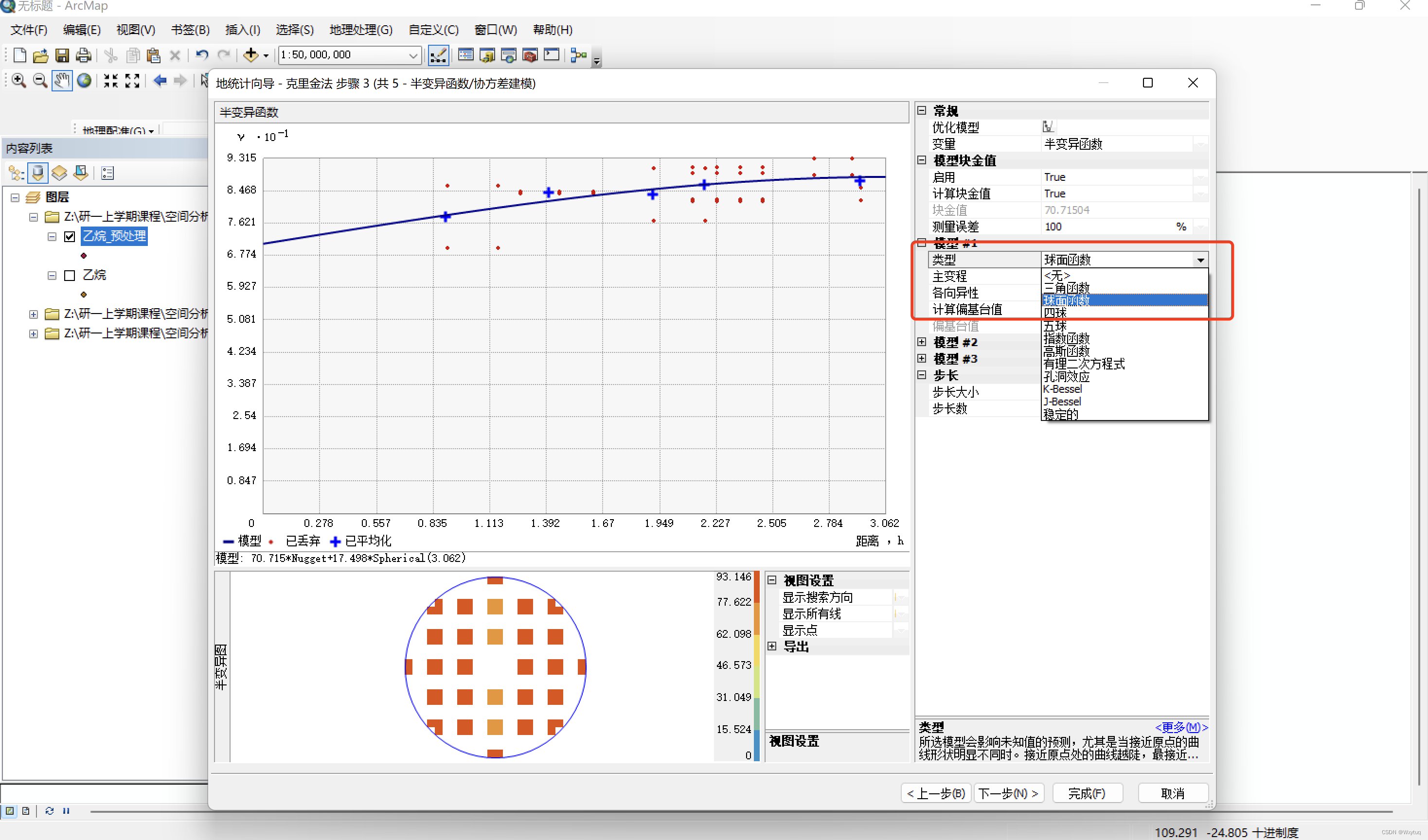
Task: Click the 完成(F) button
Action: [x=1087, y=793]
